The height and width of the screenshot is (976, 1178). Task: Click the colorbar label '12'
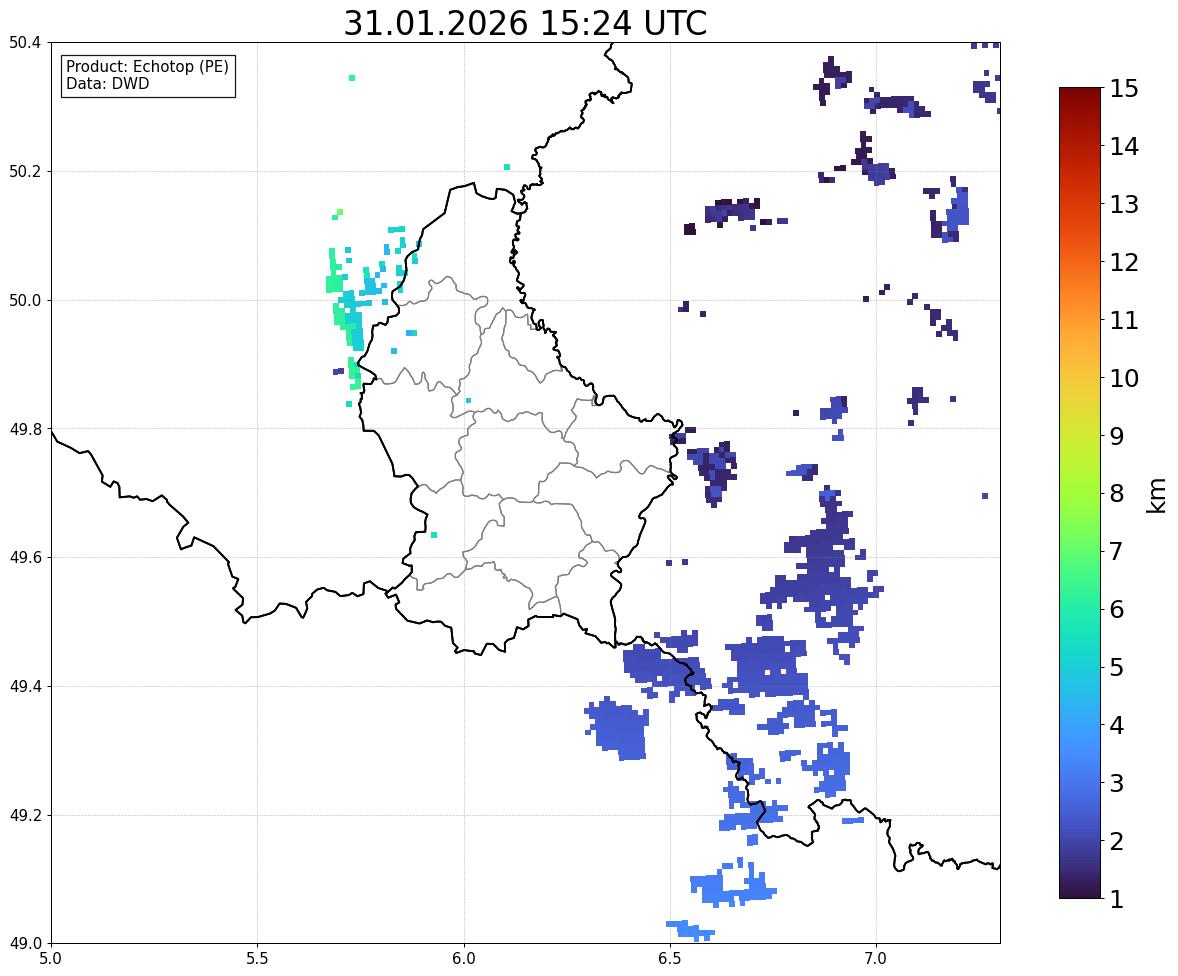coord(1124,262)
